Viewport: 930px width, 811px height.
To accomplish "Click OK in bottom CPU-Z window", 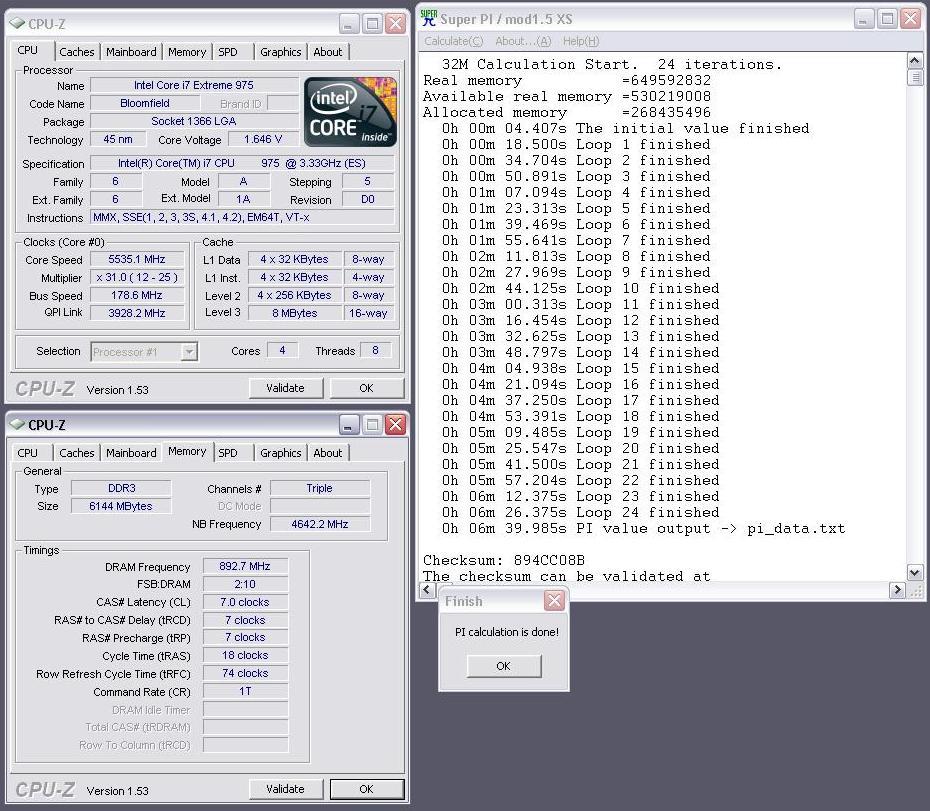I will 367,789.
